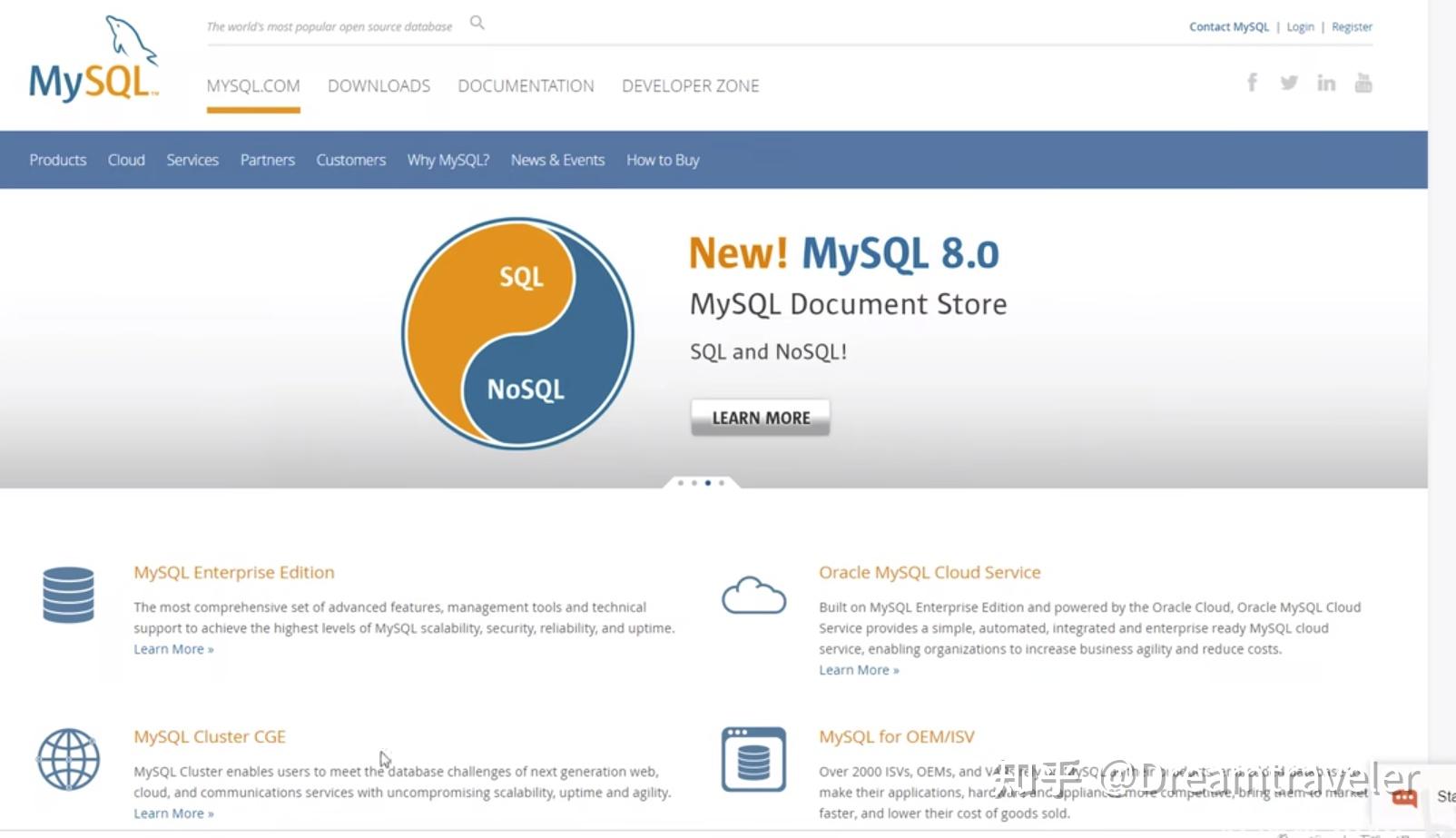This screenshot has width=1456, height=838.
Task: Open the YouTube channel icon
Action: [x=1363, y=82]
